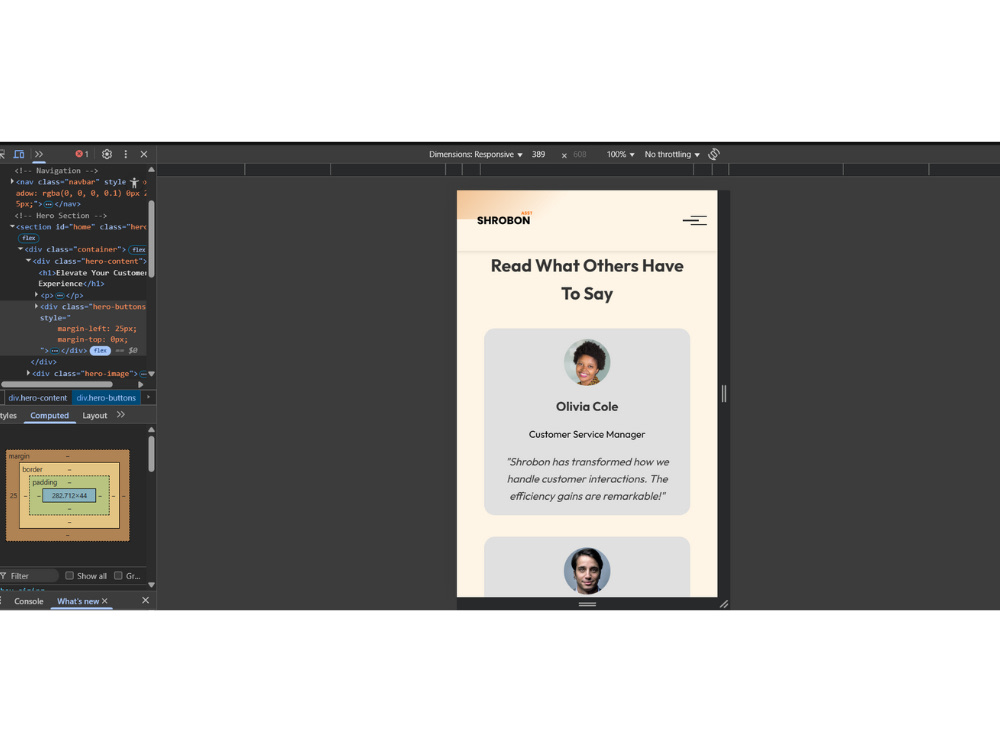Open the Dimensions Responsive dropdown
Image resolution: width=1000 pixels, height=750 pixels.
click(476, 154)
